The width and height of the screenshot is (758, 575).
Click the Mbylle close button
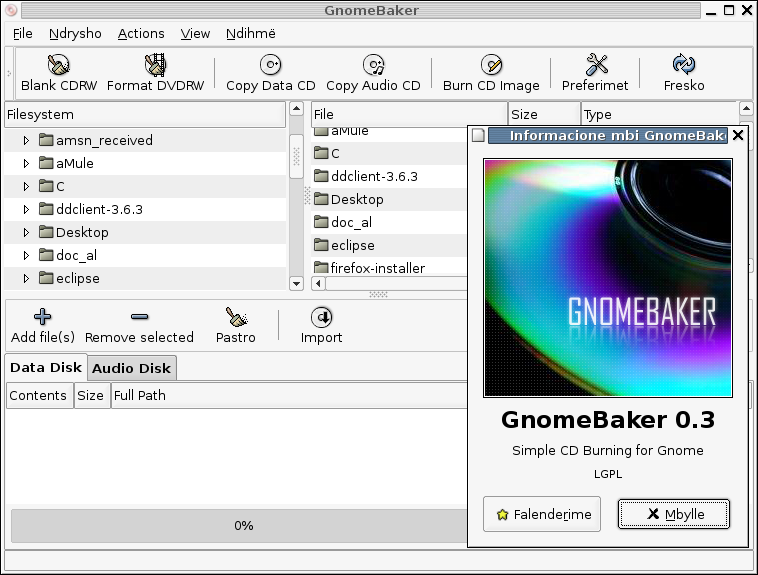click(674, 514)
